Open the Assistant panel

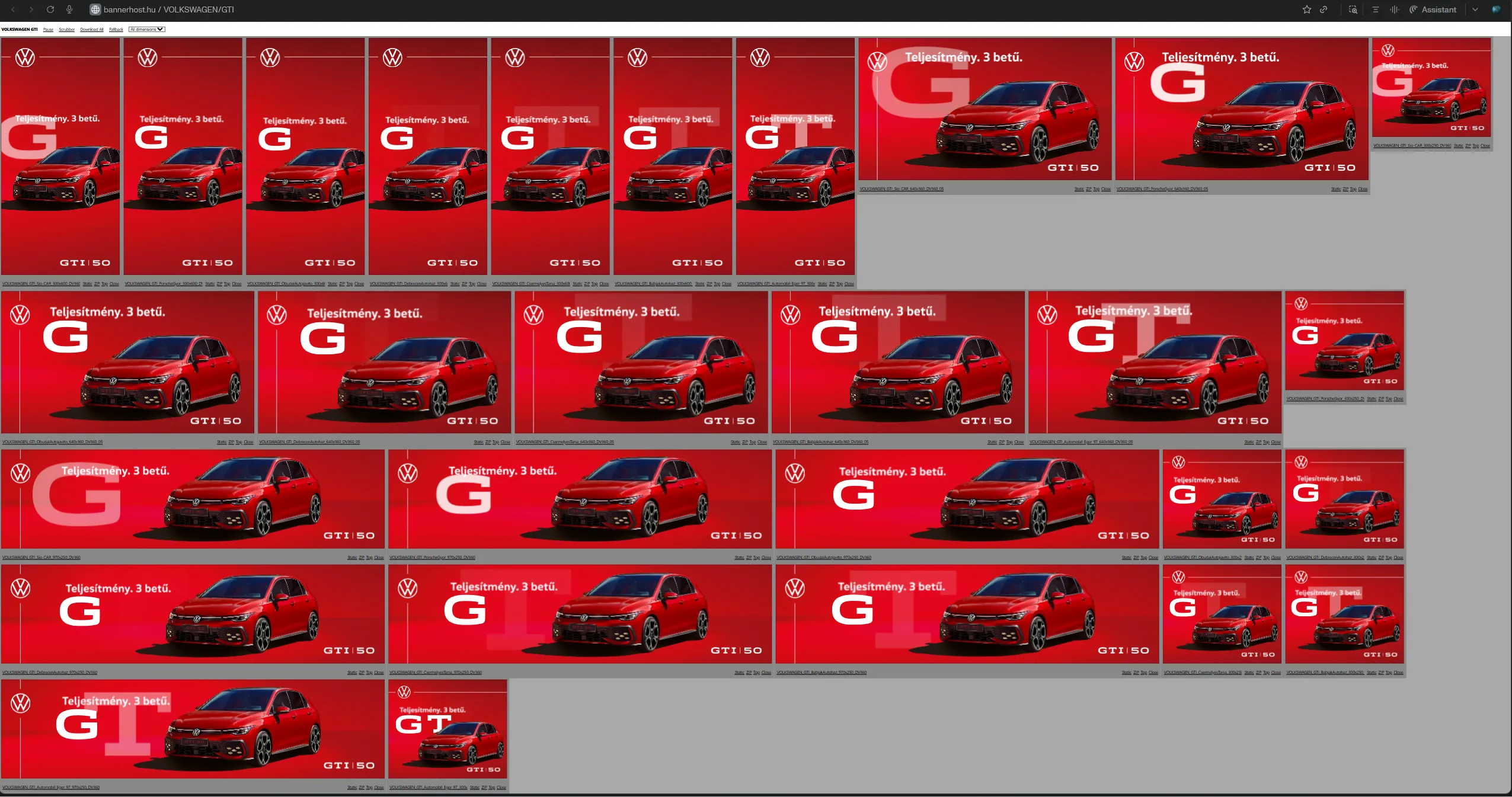coord(1433,9)
